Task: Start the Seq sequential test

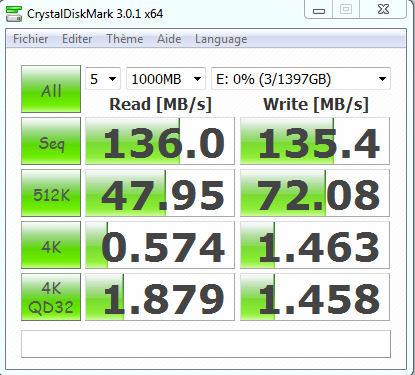Action: point(51,141)
